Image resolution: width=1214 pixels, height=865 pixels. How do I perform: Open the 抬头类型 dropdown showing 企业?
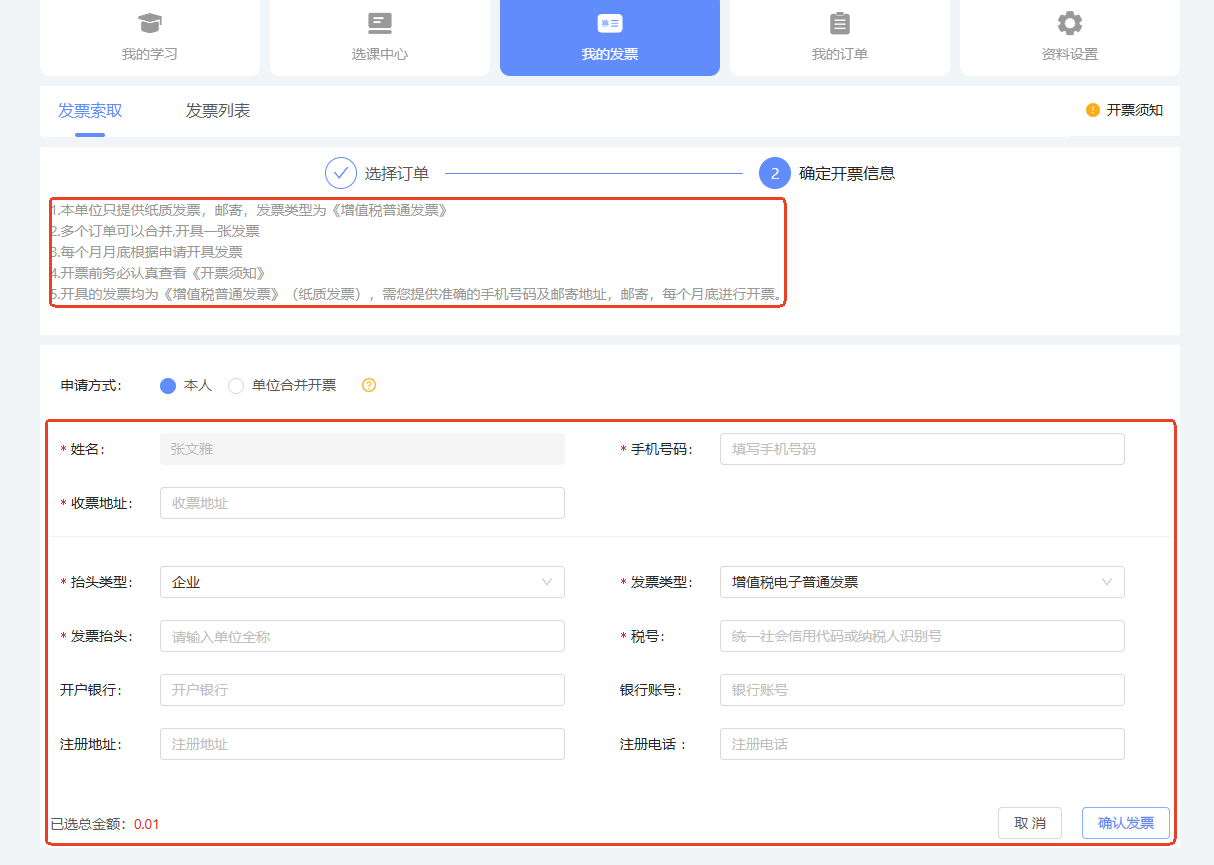point(362,582)
